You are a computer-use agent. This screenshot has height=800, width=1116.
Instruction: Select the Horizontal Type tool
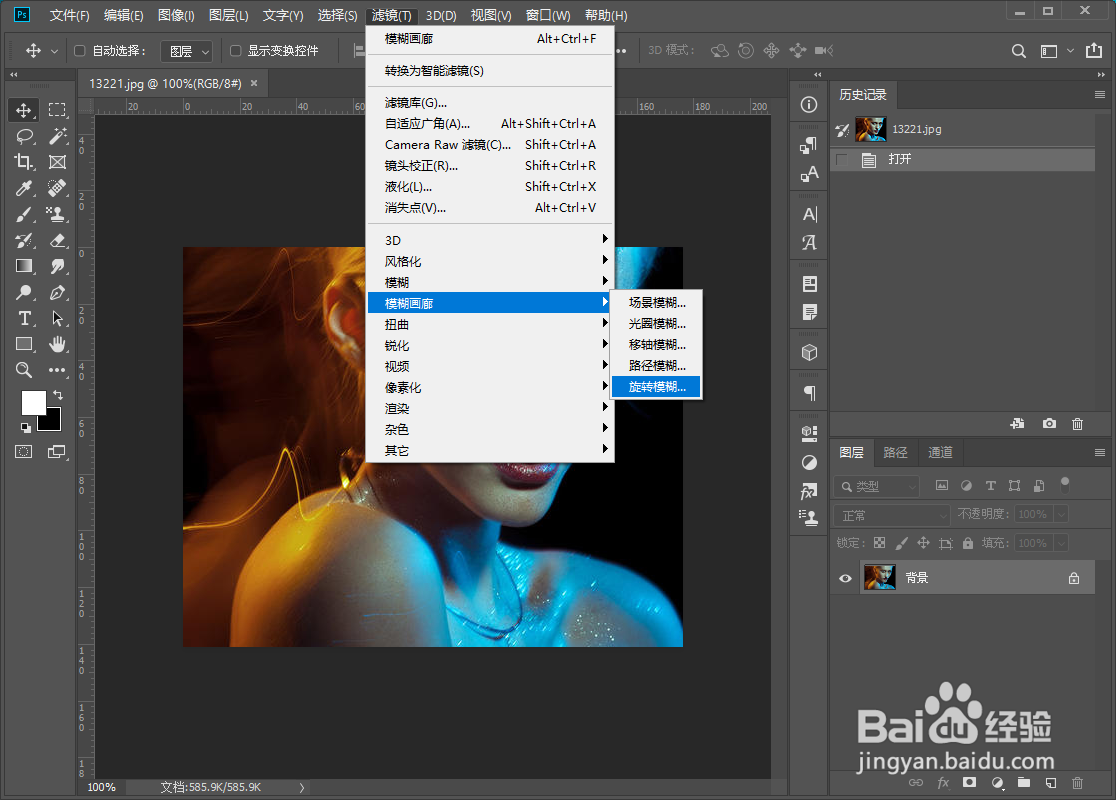[x=23, y=318]
